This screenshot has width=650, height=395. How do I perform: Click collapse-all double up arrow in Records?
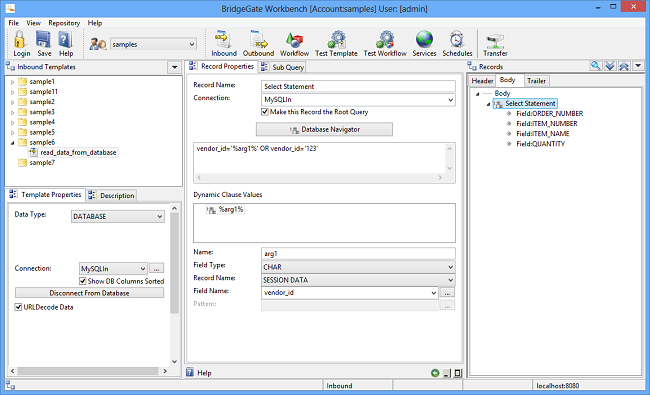(x=624, y=66)
